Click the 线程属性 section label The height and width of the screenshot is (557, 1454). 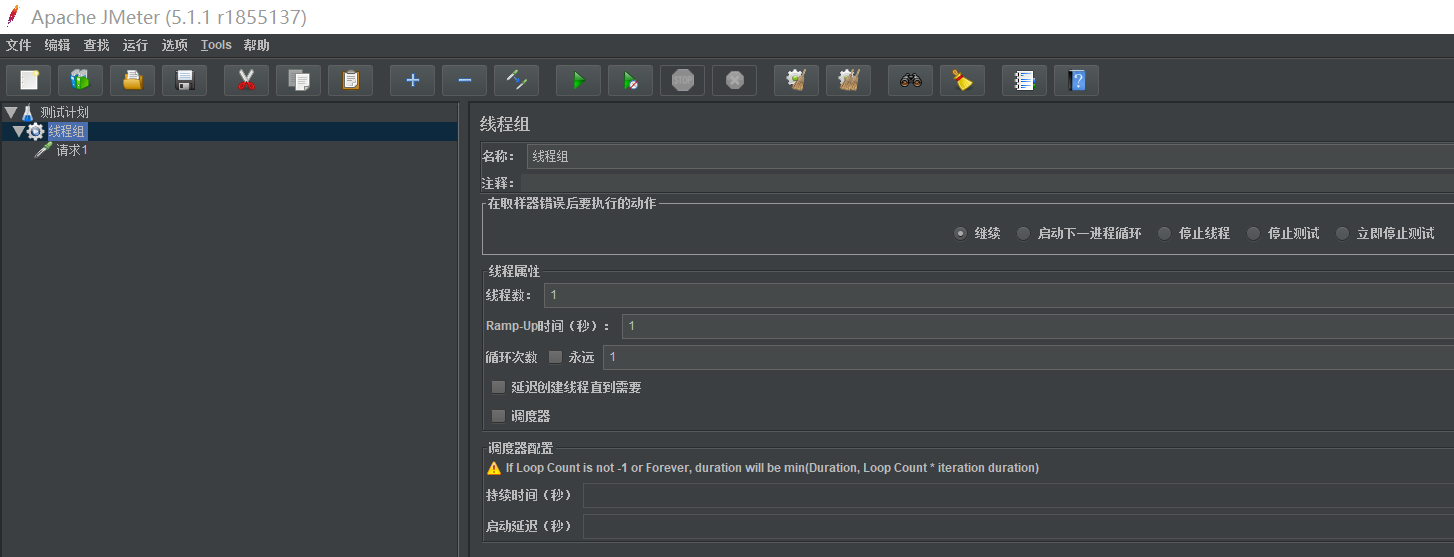[514, 271]
